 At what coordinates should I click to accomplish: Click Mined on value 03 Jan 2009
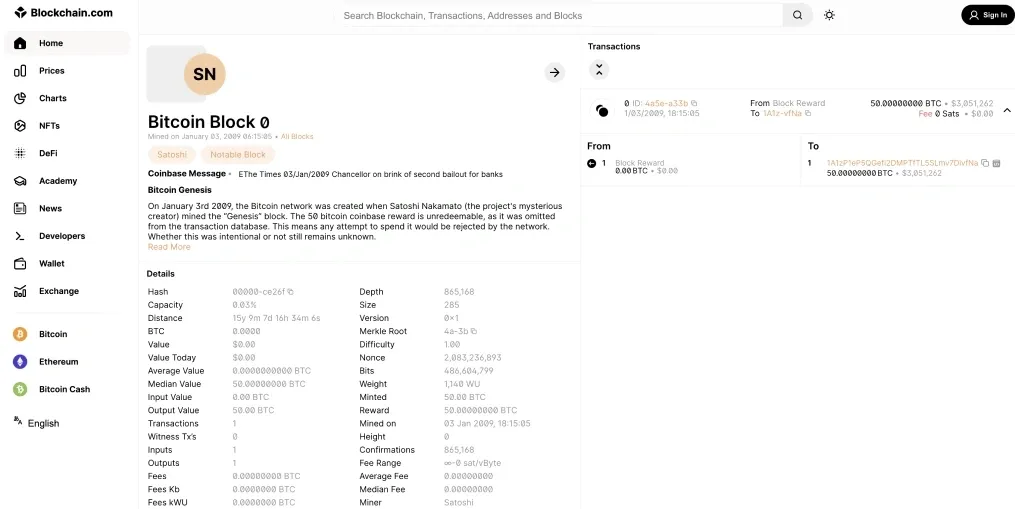point(487,424)
